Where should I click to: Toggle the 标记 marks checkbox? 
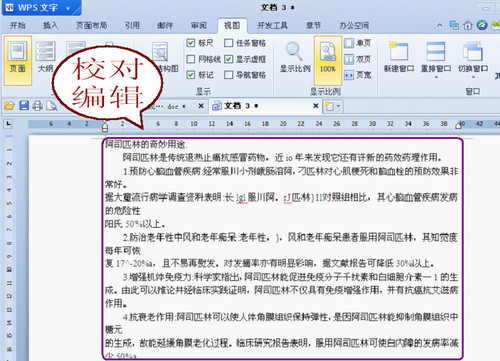point(191,75)
